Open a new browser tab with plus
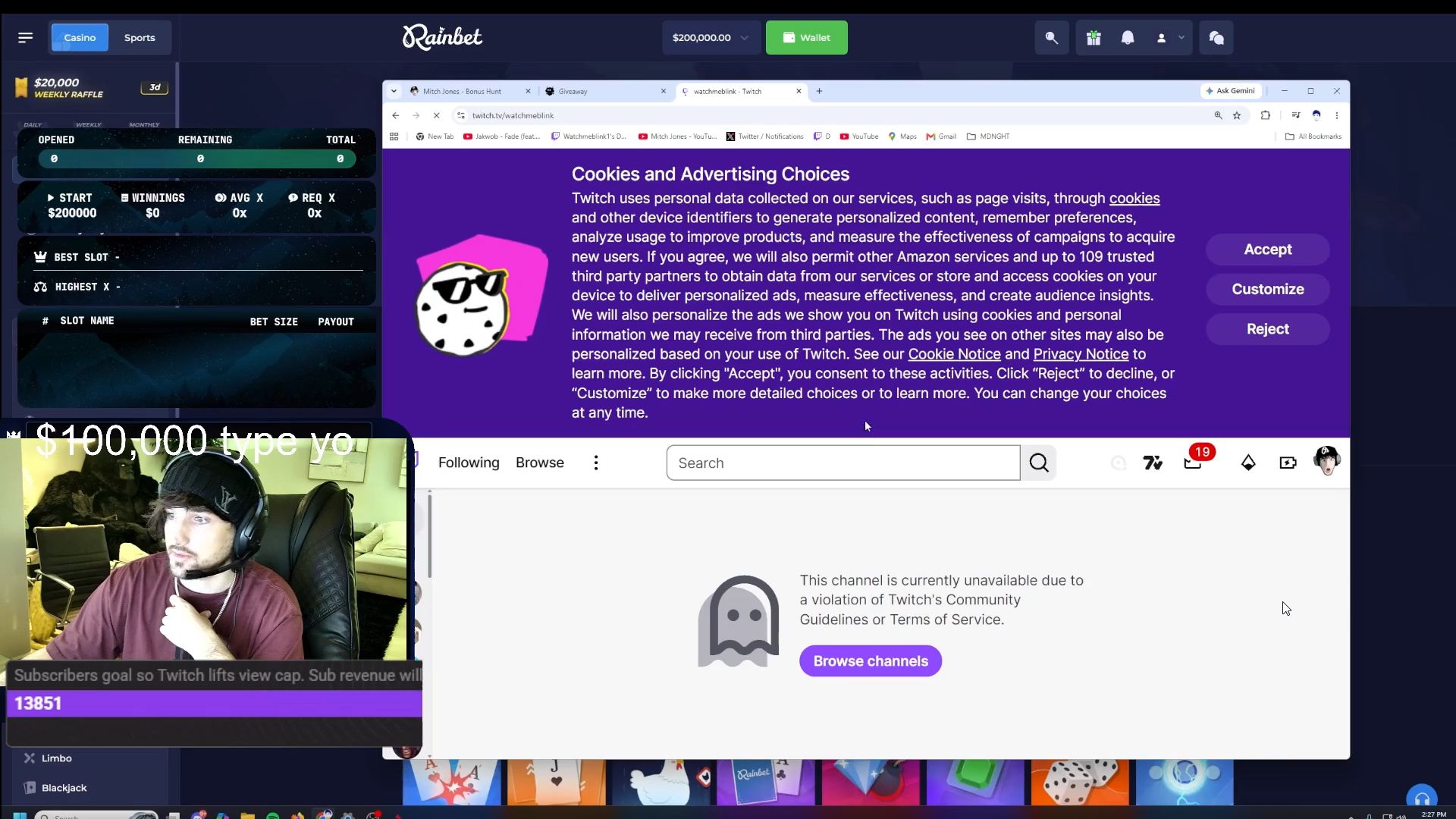1456x819 pixels. [819, 91]
